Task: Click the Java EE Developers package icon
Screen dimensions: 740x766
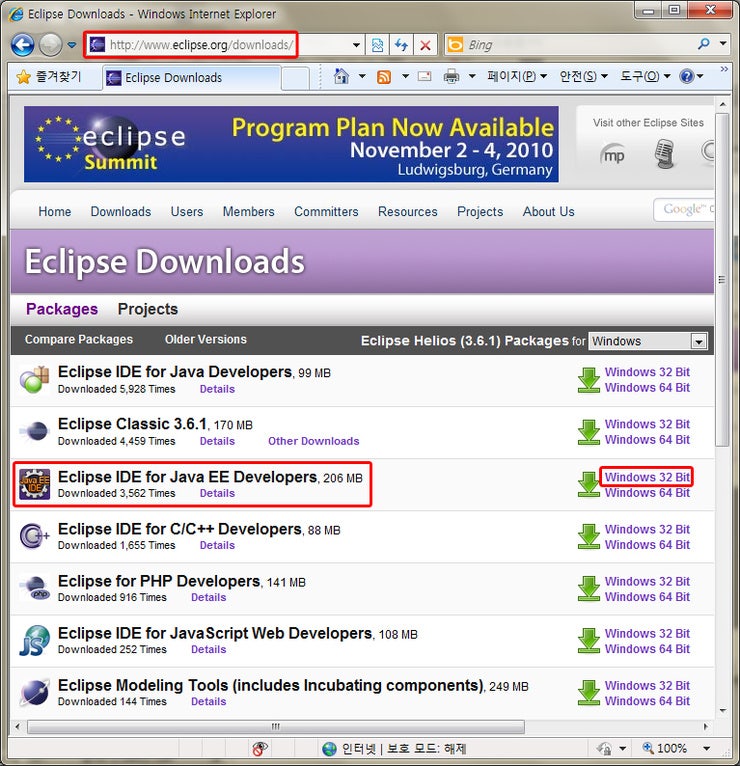Action: tap(35, 484)
